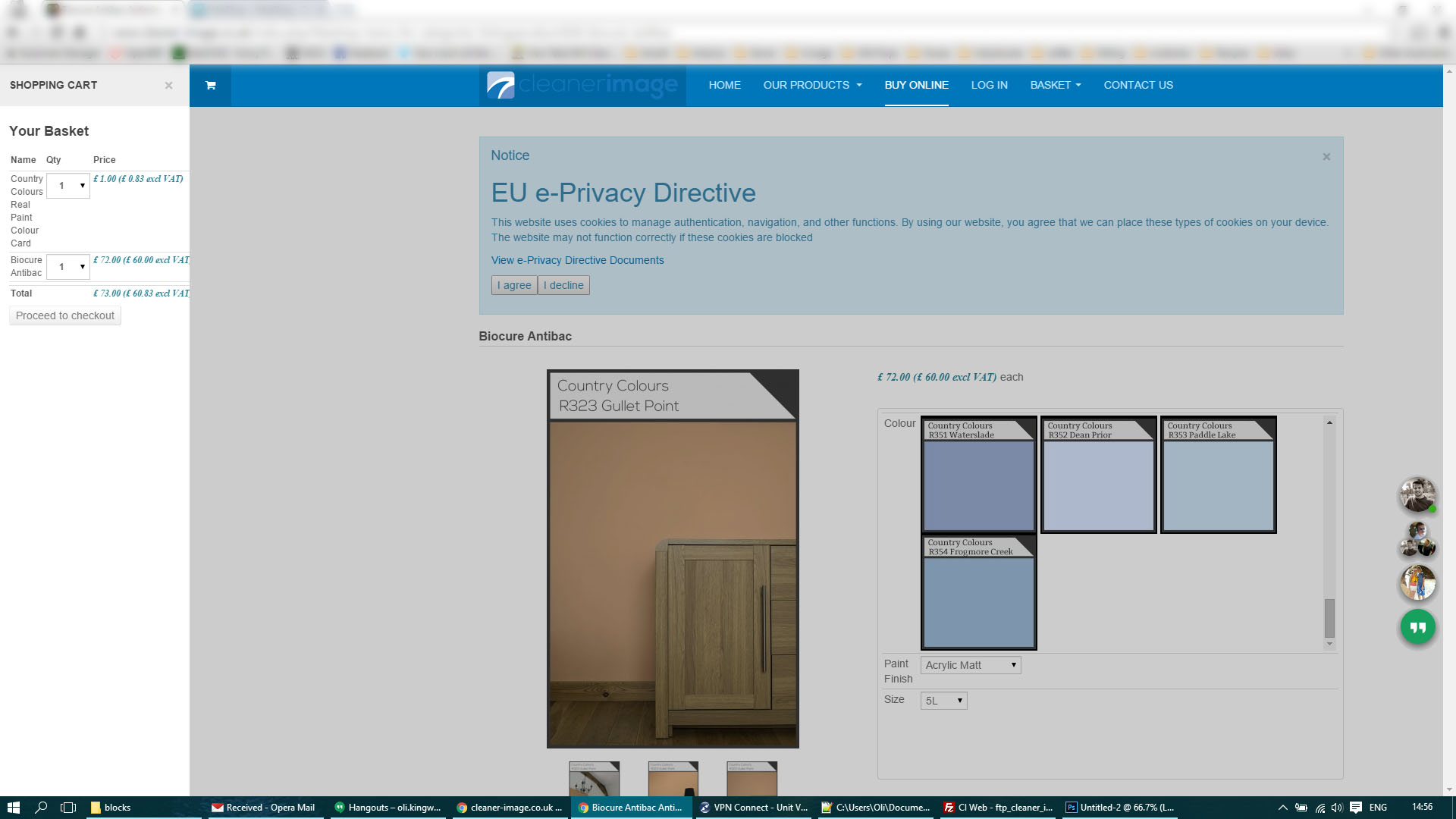Click Proceed to checkout button

[x=65, y=315]
